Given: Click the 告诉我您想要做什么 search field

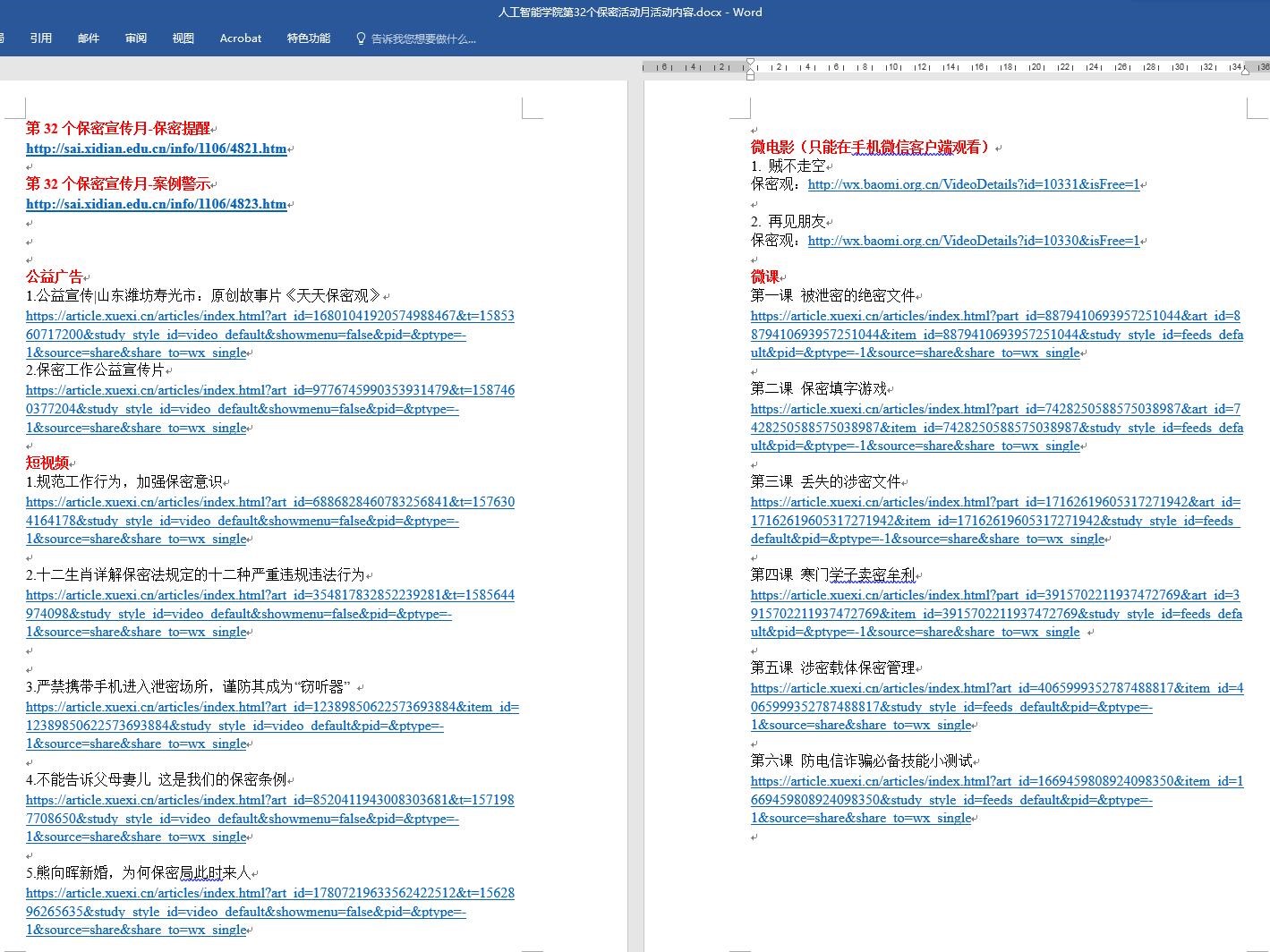Looking at the screenshot, I should click(x=423, y=38).
